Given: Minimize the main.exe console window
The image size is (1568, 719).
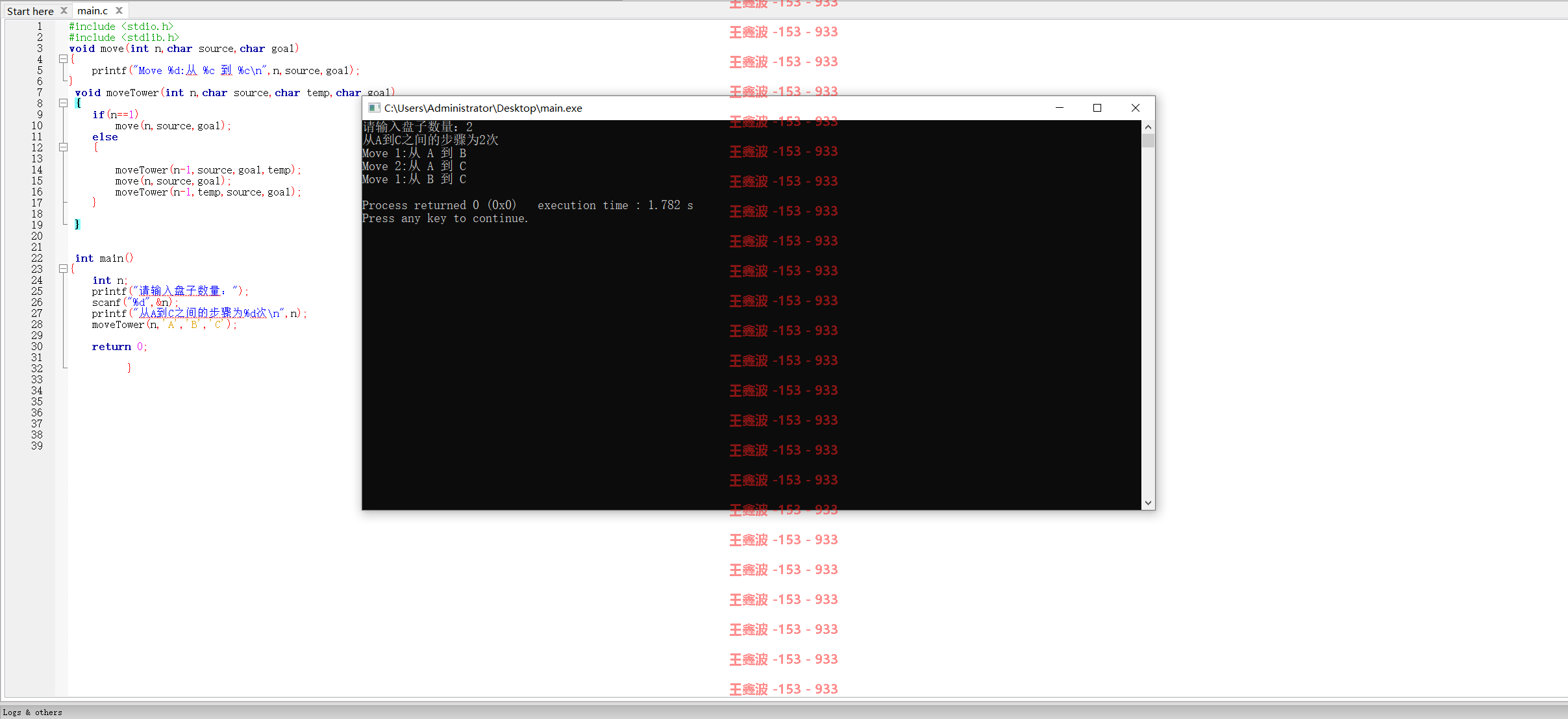Looking at the screenshot, I should coord(1060,108).
